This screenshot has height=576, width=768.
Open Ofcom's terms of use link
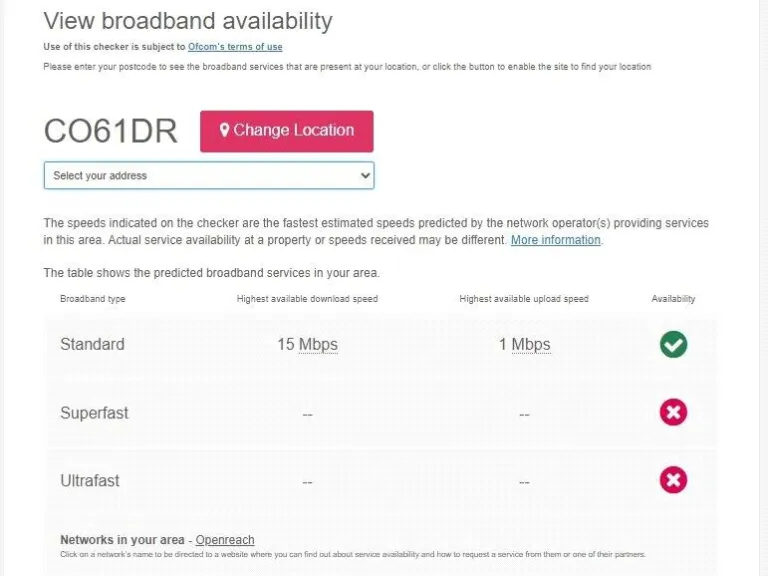(x=235, y=47)
